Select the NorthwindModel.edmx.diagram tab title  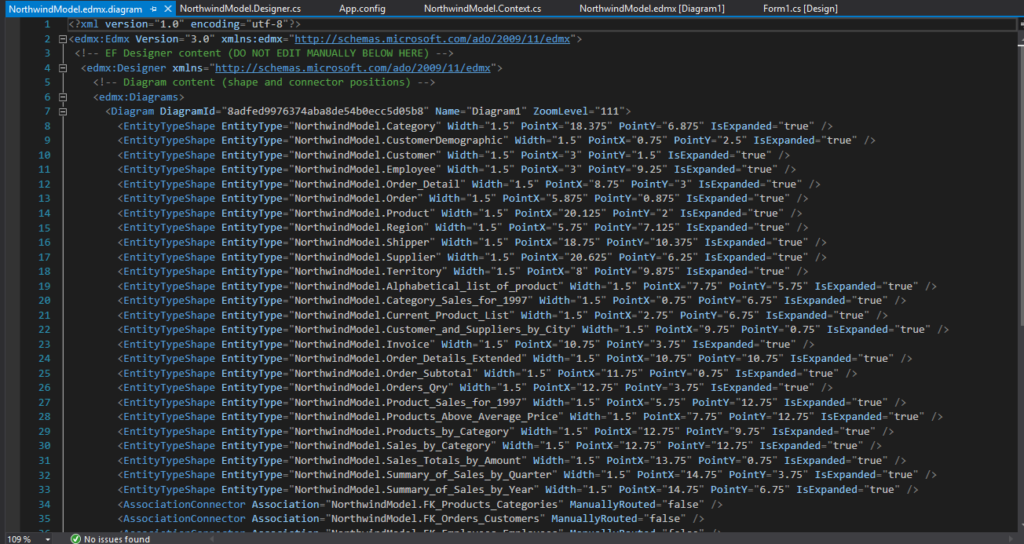pyautogui.click(x=75, y=9)
